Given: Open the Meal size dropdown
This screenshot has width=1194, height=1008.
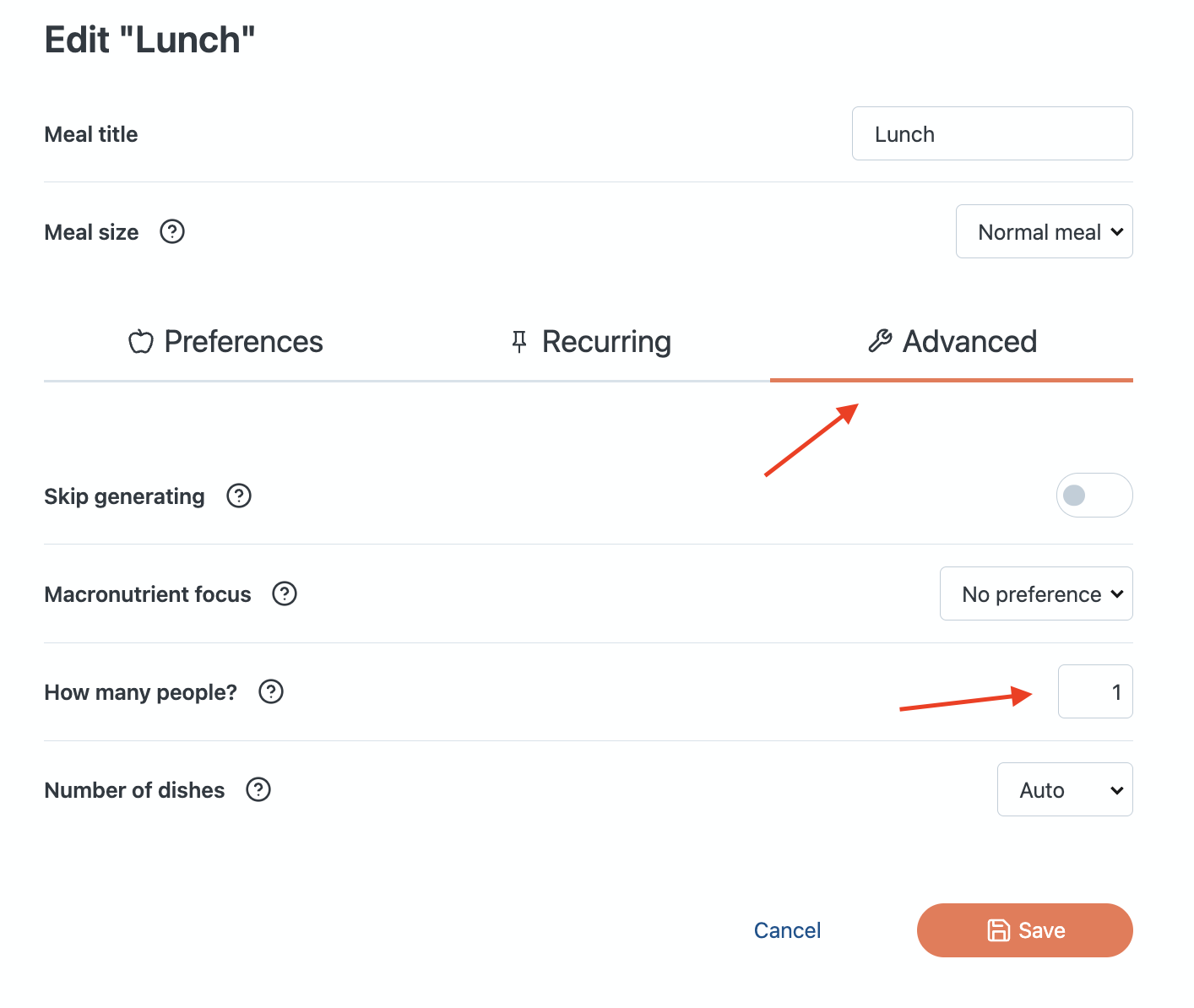Looking at the screenshot, I should coord(1044,232).
